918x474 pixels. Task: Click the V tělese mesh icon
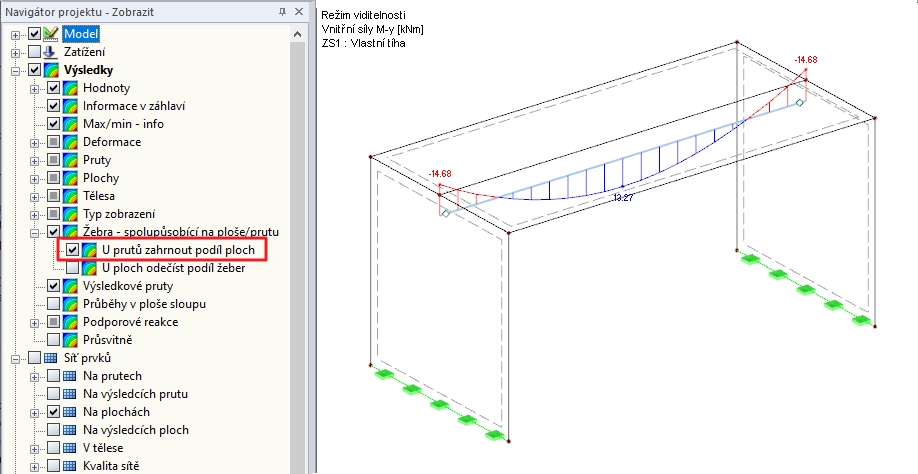pos(70,448)
